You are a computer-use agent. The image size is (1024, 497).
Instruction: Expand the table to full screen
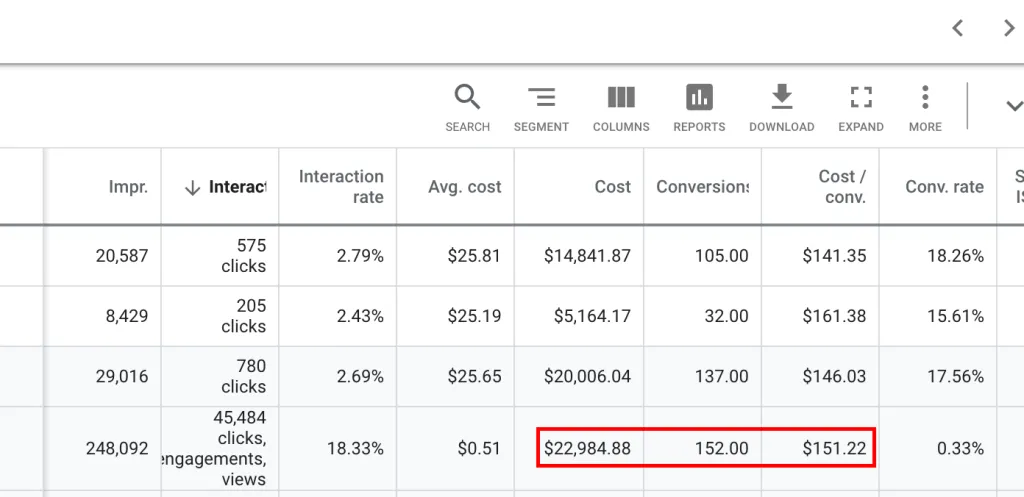(860, 108)
